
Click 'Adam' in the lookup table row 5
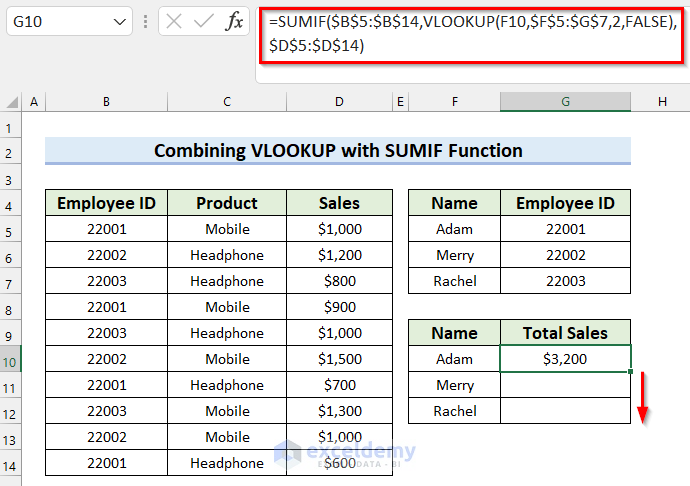click(455, 229)
